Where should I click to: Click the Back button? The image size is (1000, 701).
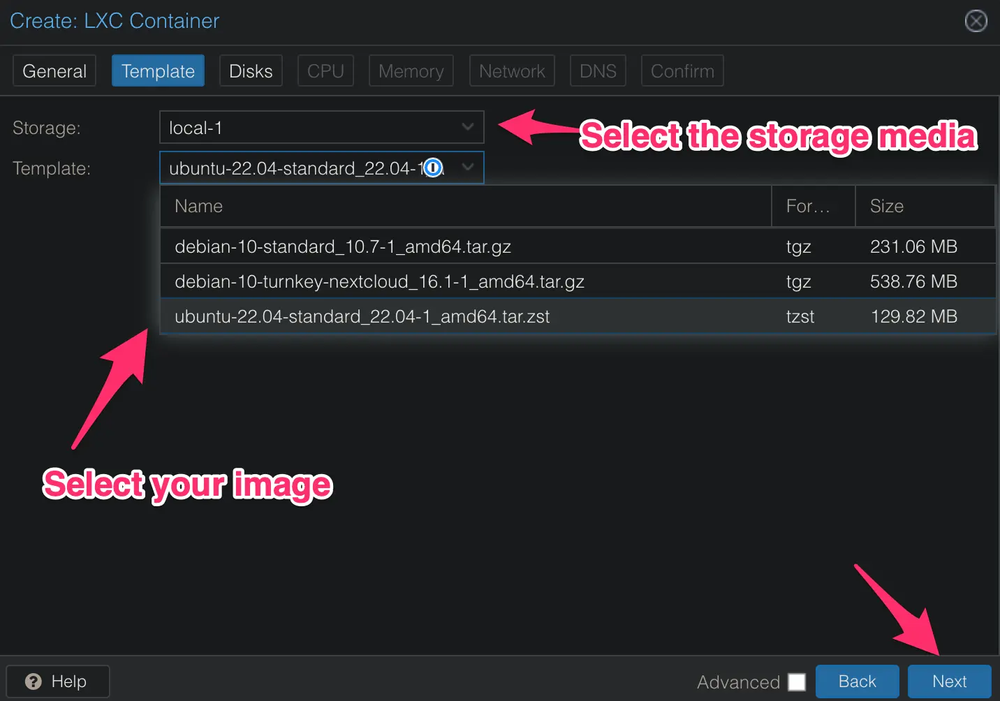[857, 681]
